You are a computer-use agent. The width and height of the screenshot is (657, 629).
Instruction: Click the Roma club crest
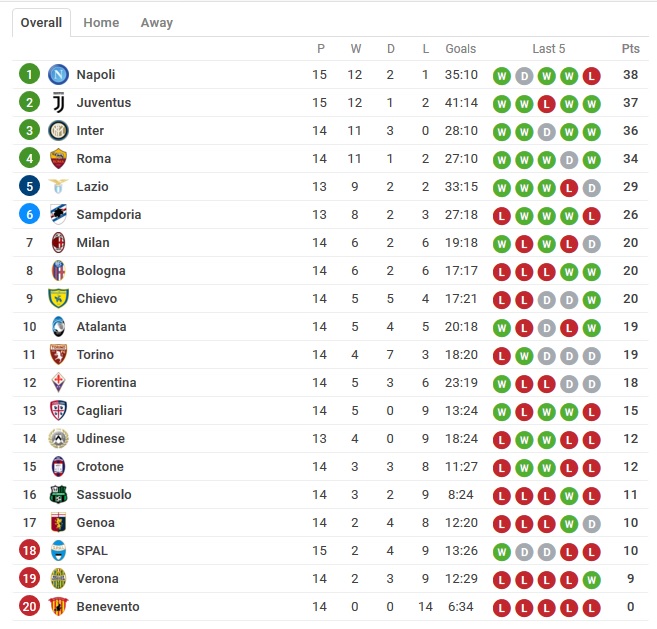pyautogui.click(x=58, y=159)
